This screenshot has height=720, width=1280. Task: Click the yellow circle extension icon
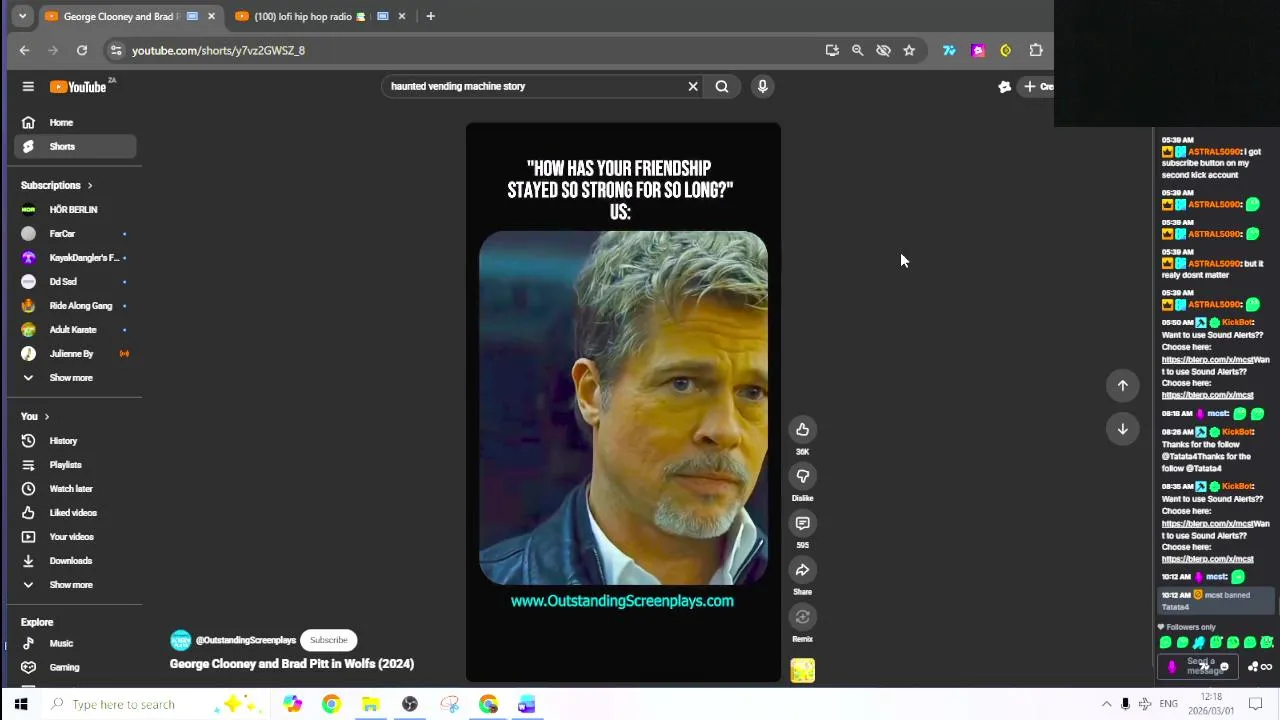point(1006,50)
